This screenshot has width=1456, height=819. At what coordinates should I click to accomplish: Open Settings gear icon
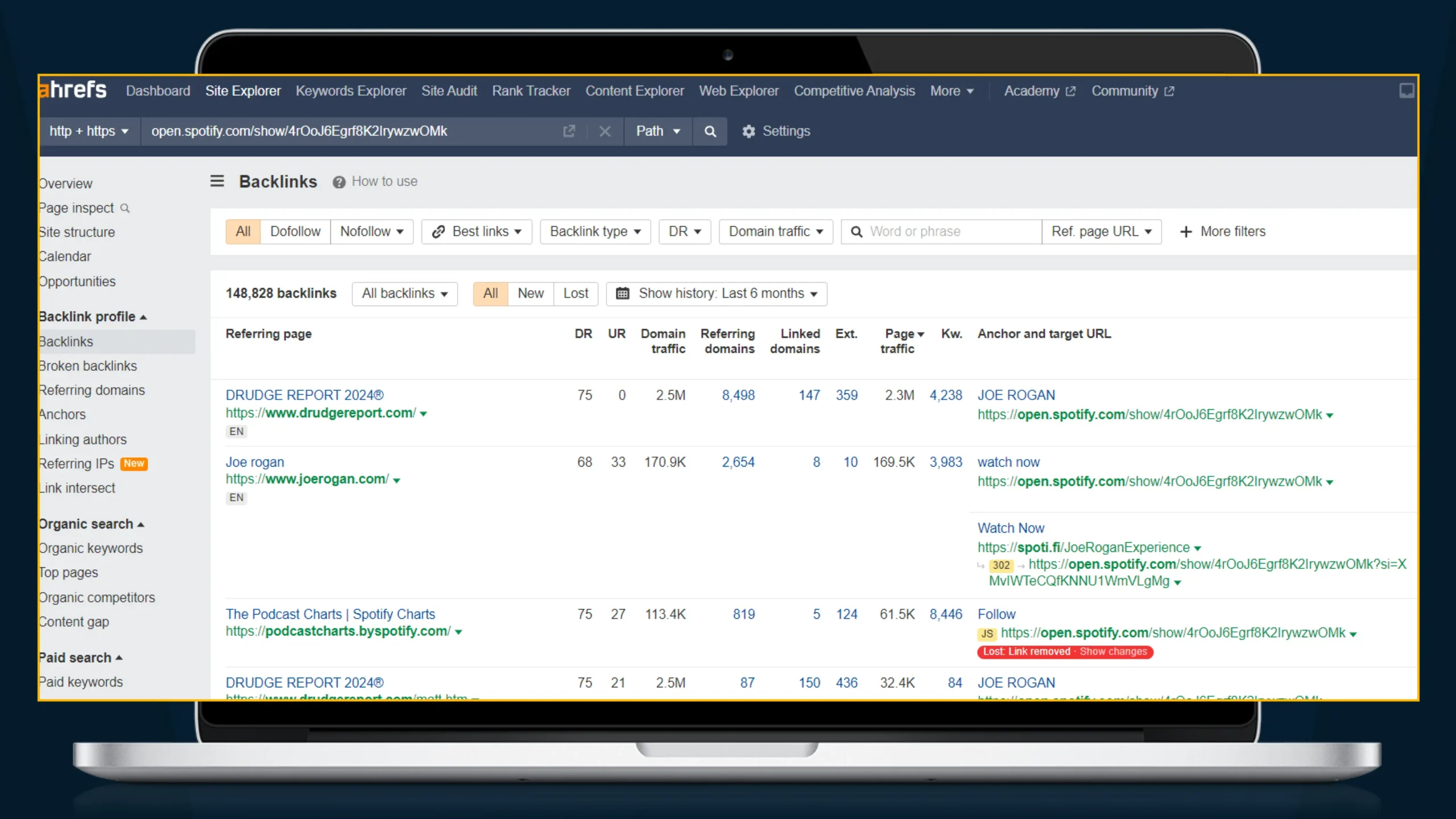tap(748, 131)
